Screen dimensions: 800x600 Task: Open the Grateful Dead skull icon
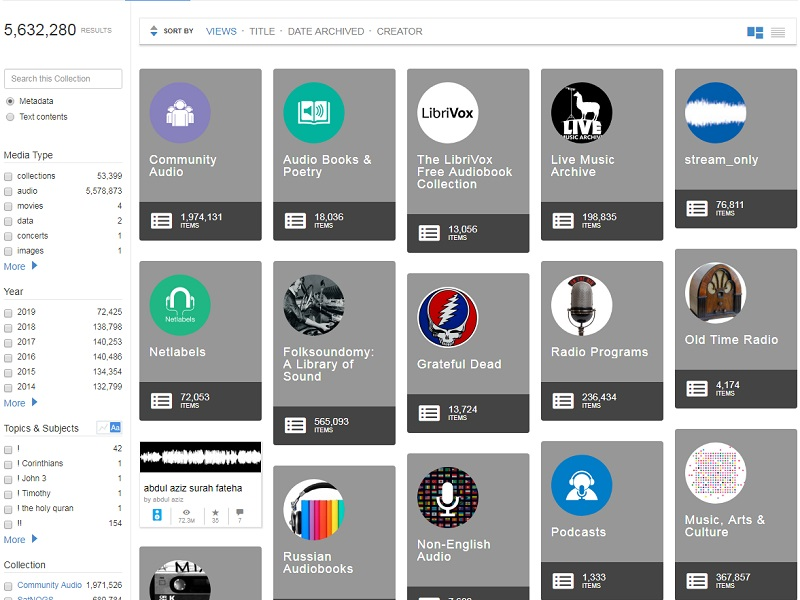(x=448, y=317)
